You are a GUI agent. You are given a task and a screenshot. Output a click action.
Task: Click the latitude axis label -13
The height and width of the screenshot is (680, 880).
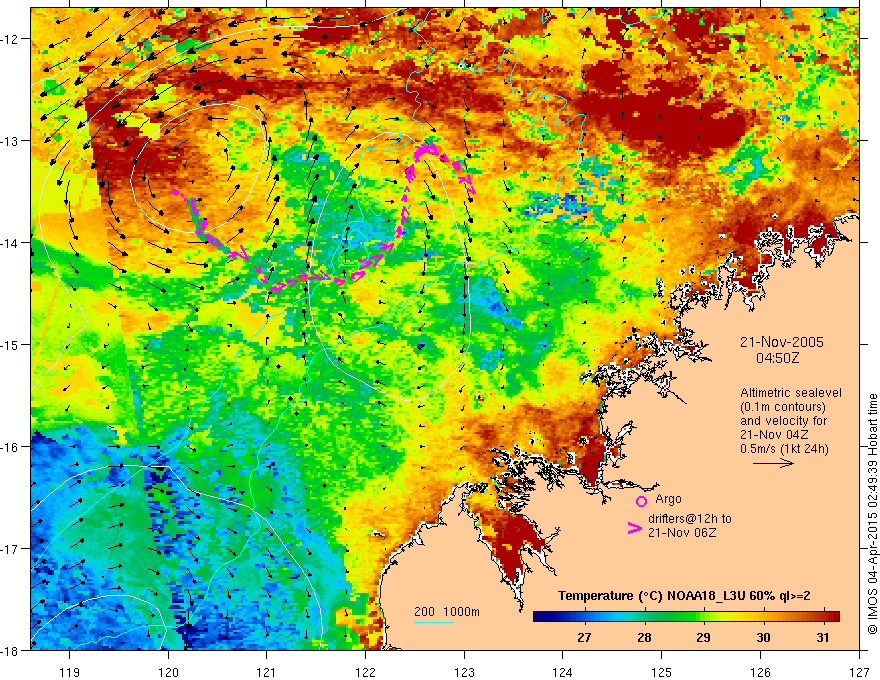[x=11, y=141]
